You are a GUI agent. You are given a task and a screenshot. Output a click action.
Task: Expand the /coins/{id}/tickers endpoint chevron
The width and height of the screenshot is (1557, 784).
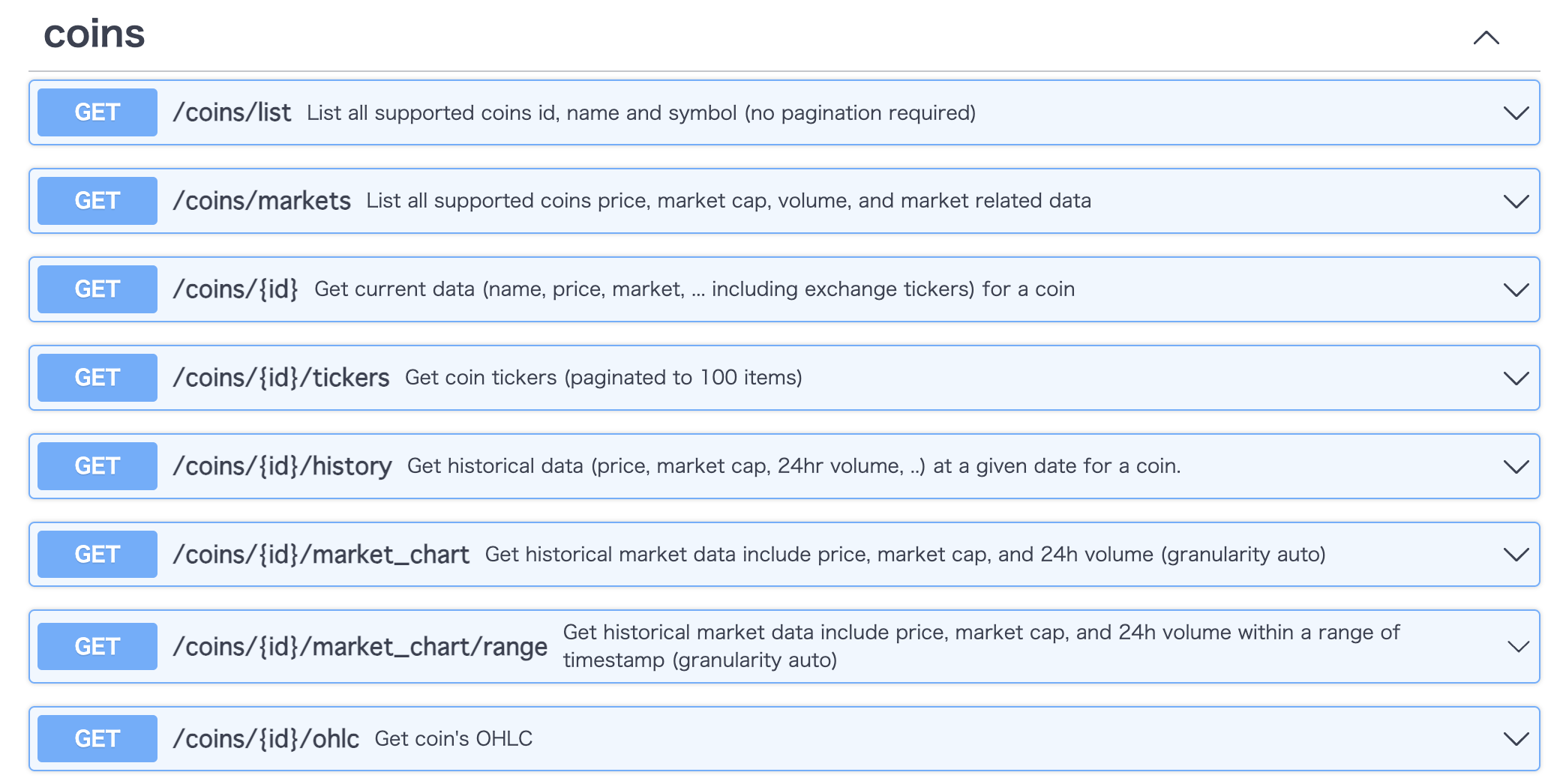coord(1516,377)
